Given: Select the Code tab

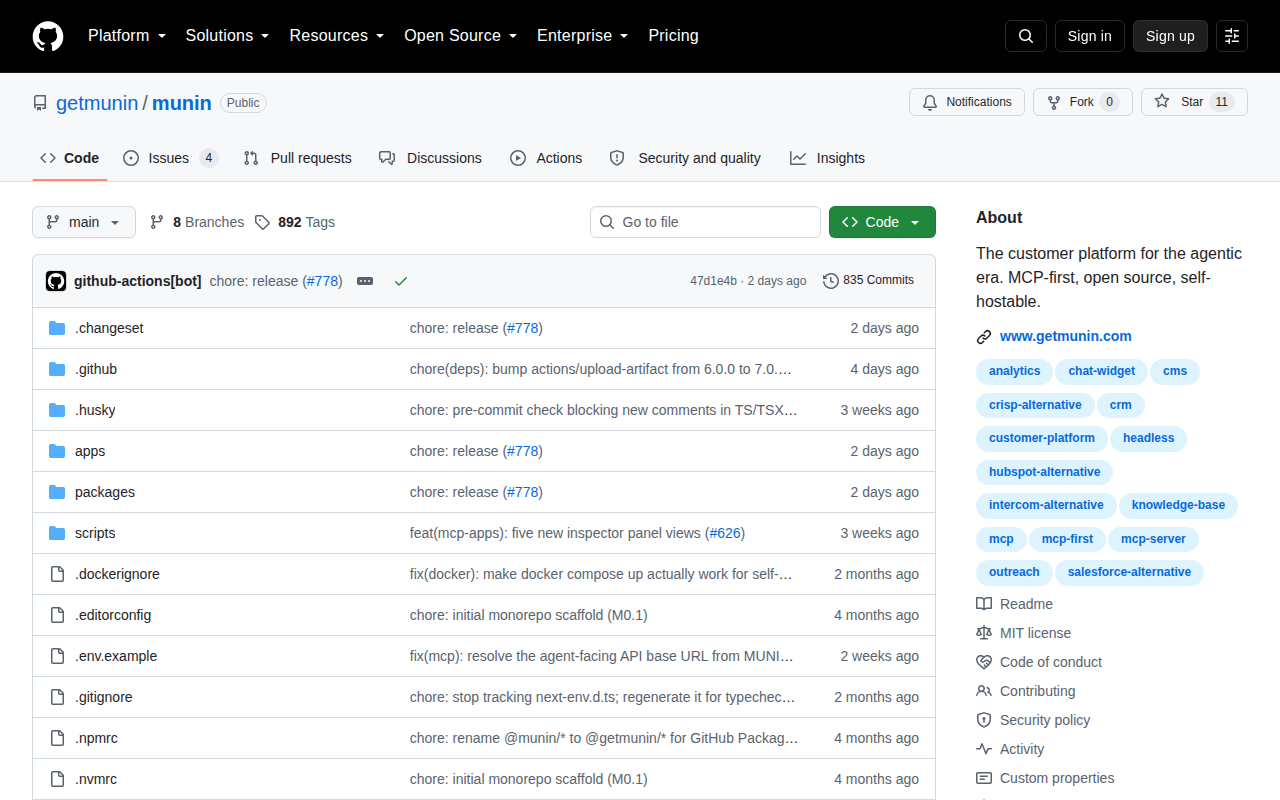Looking at the screenshot, I should 70,158.
